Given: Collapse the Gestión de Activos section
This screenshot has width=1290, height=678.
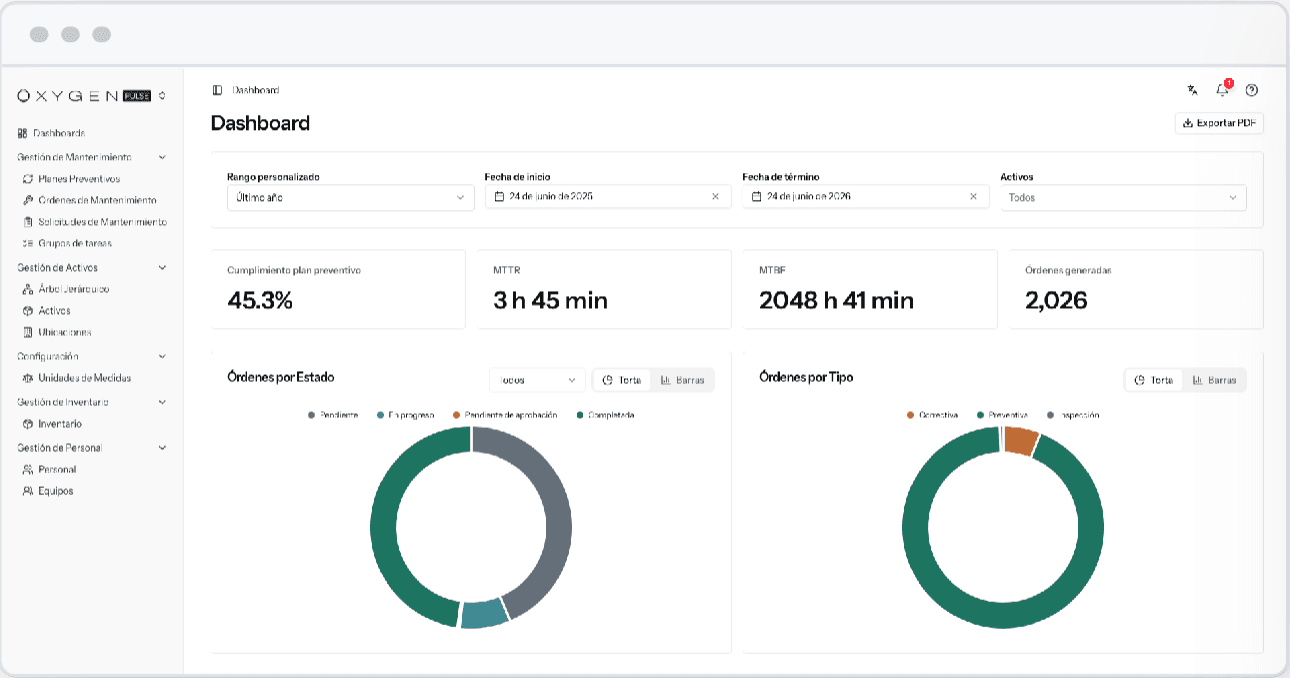Looking at the screenshot, I should click(162, 268).
